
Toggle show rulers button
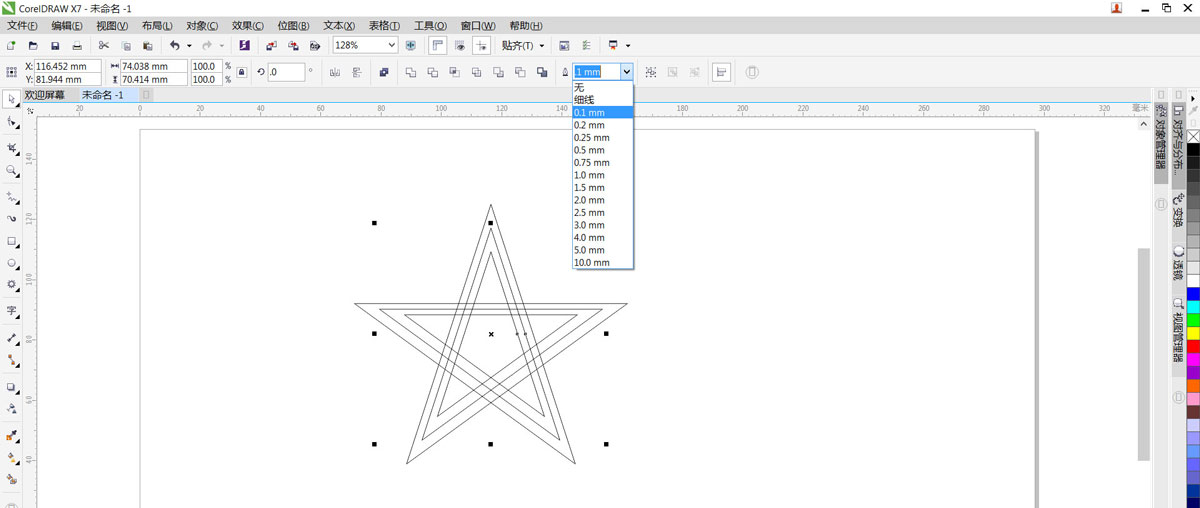click(x=437, y=46)
